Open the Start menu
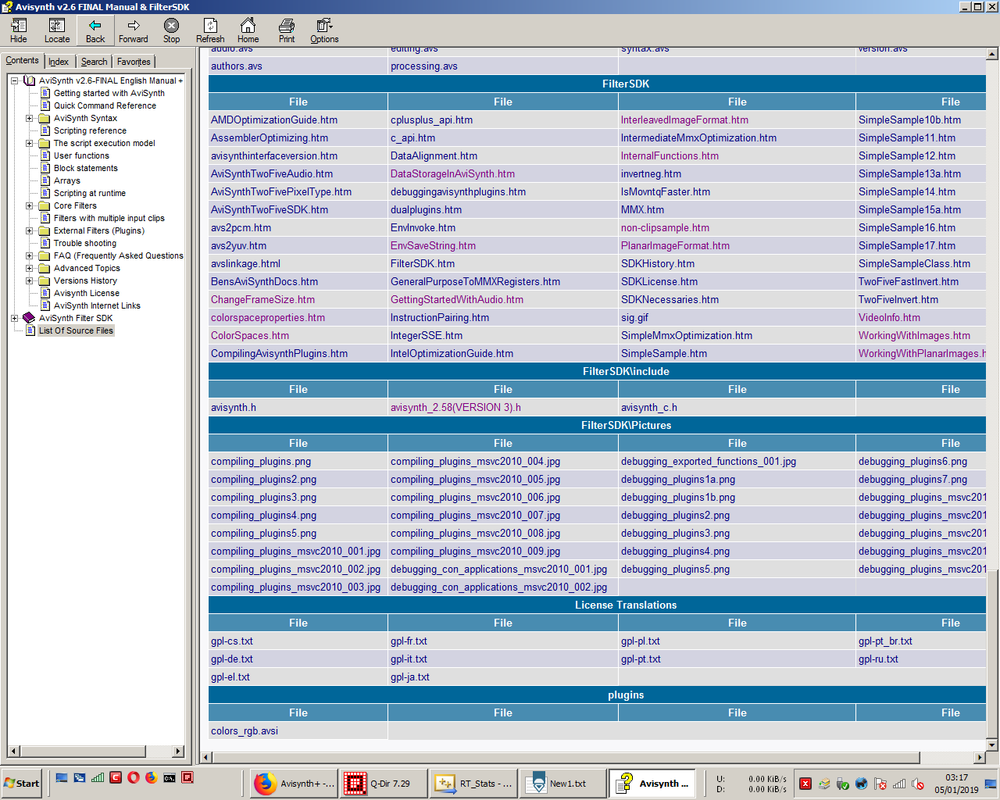 pos(22,783)
